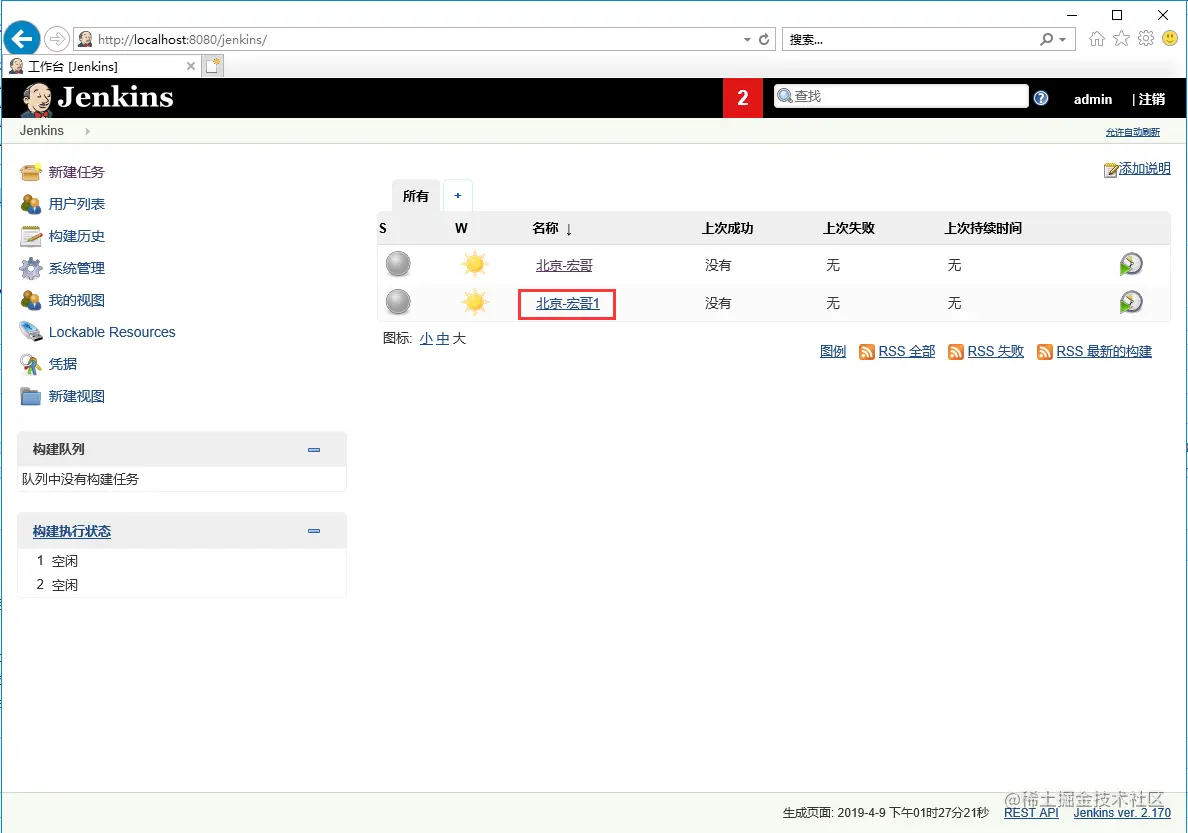This screenshot has width=1188, height=833.
Task: Click the 凭据 credentials key icon
Action: tap(30, 365)
